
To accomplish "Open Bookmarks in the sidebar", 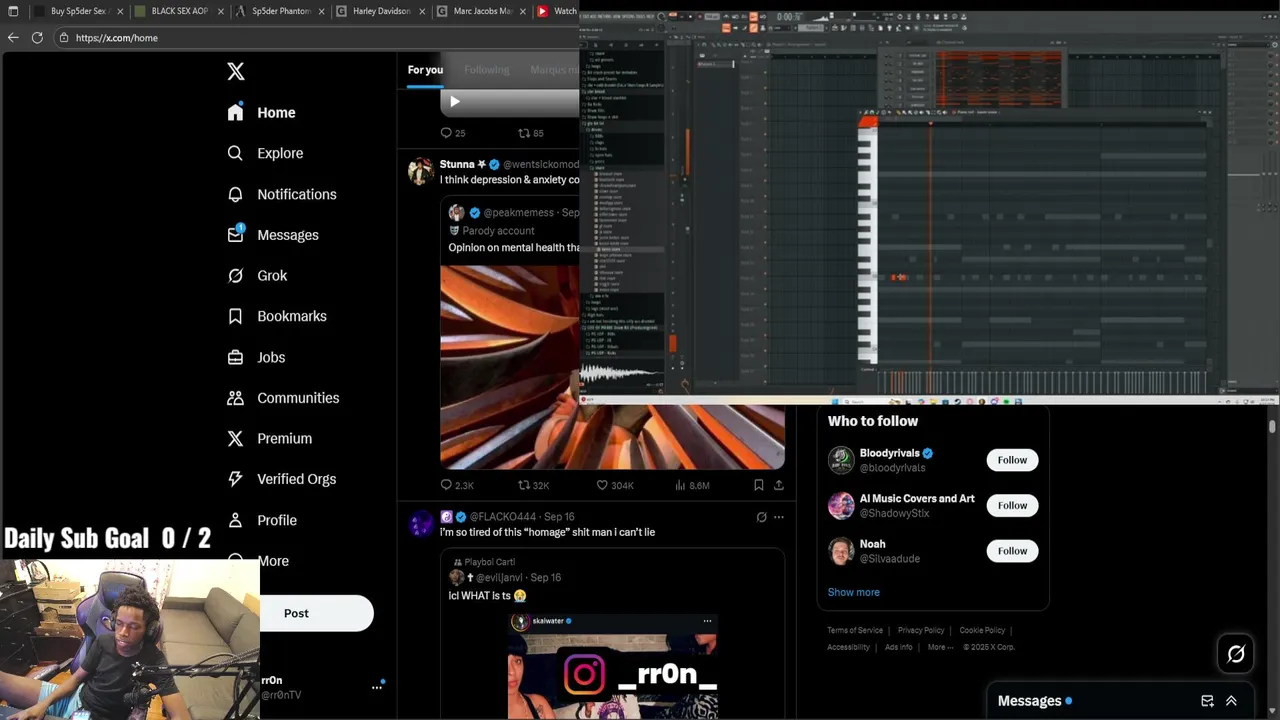I will tap(276, 316).
